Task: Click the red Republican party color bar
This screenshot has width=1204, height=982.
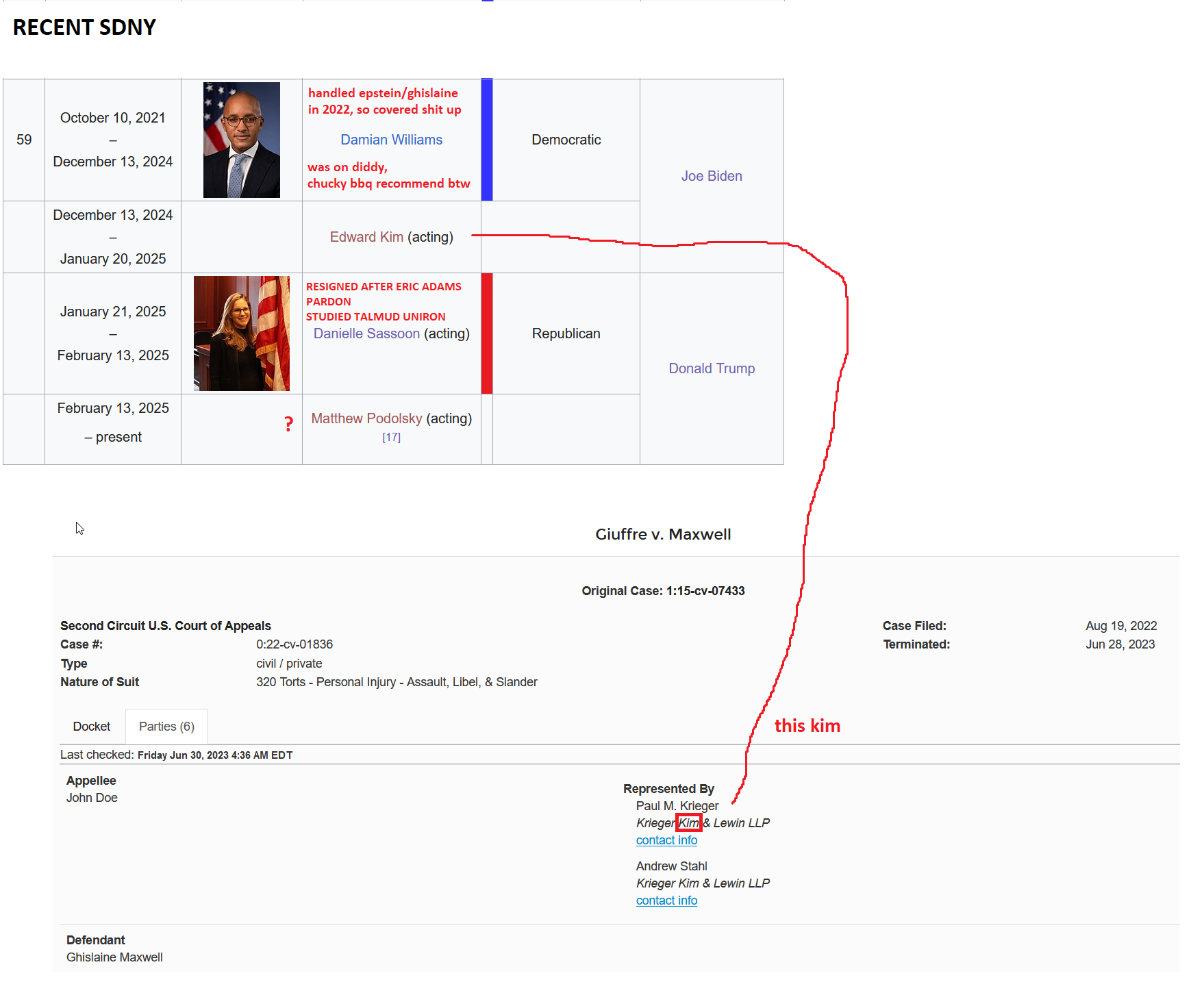Action: tap(487, 333)
